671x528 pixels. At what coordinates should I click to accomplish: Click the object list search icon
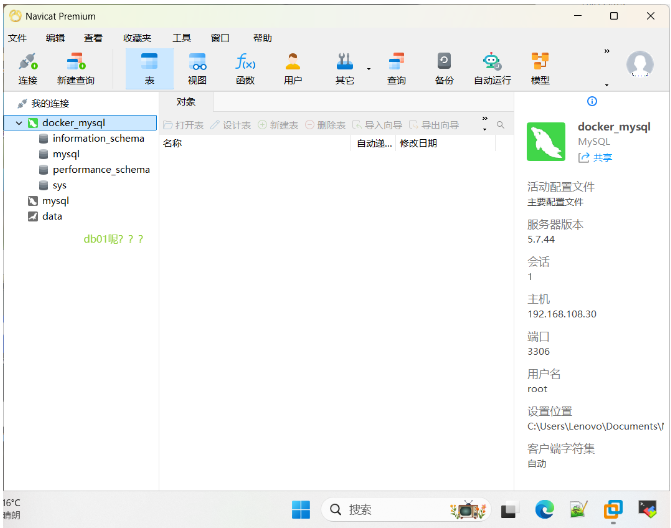500,125
